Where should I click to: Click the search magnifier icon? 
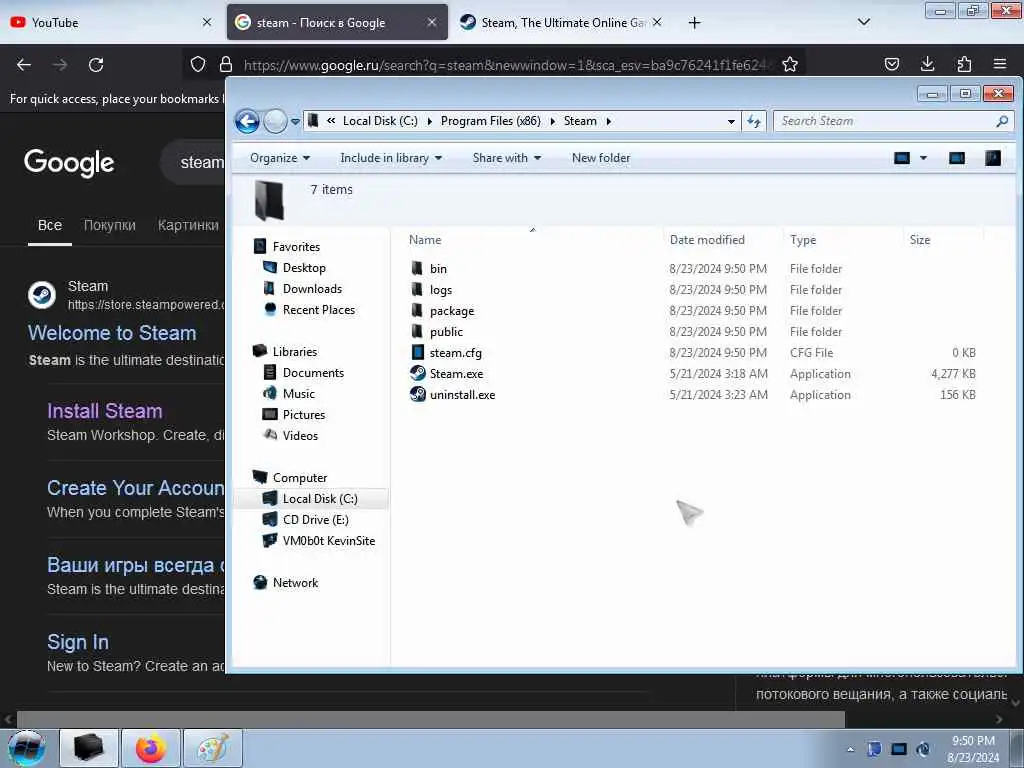pyautogui.click(x=1002, y=121)
